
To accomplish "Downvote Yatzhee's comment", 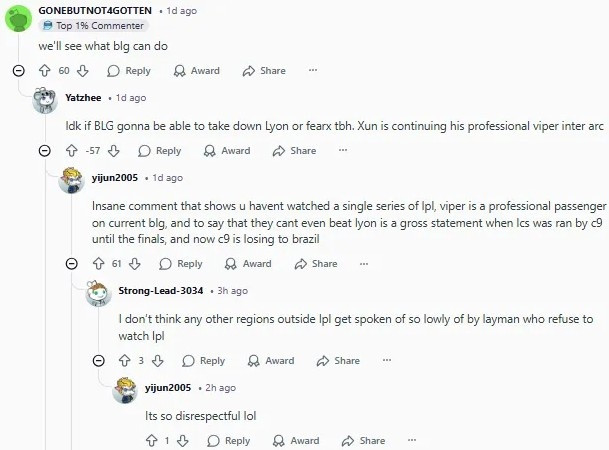I will [x=113, y=151].
